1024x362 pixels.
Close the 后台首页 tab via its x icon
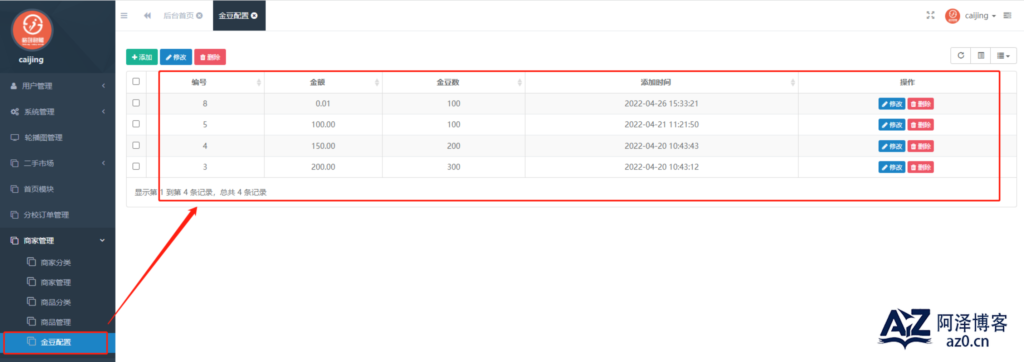(x=199, y=16)
